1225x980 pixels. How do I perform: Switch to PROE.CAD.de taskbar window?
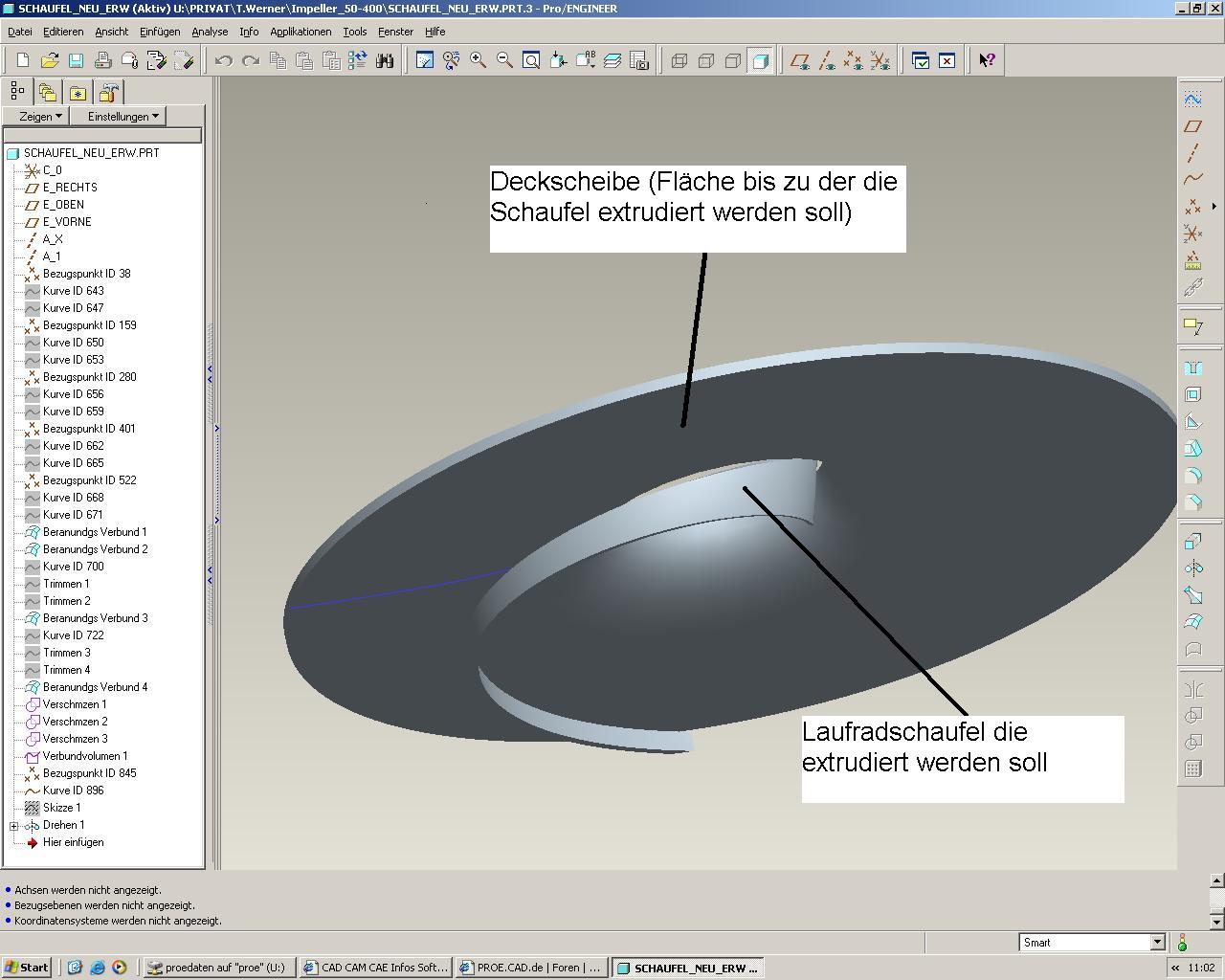(x=531, y=968)
